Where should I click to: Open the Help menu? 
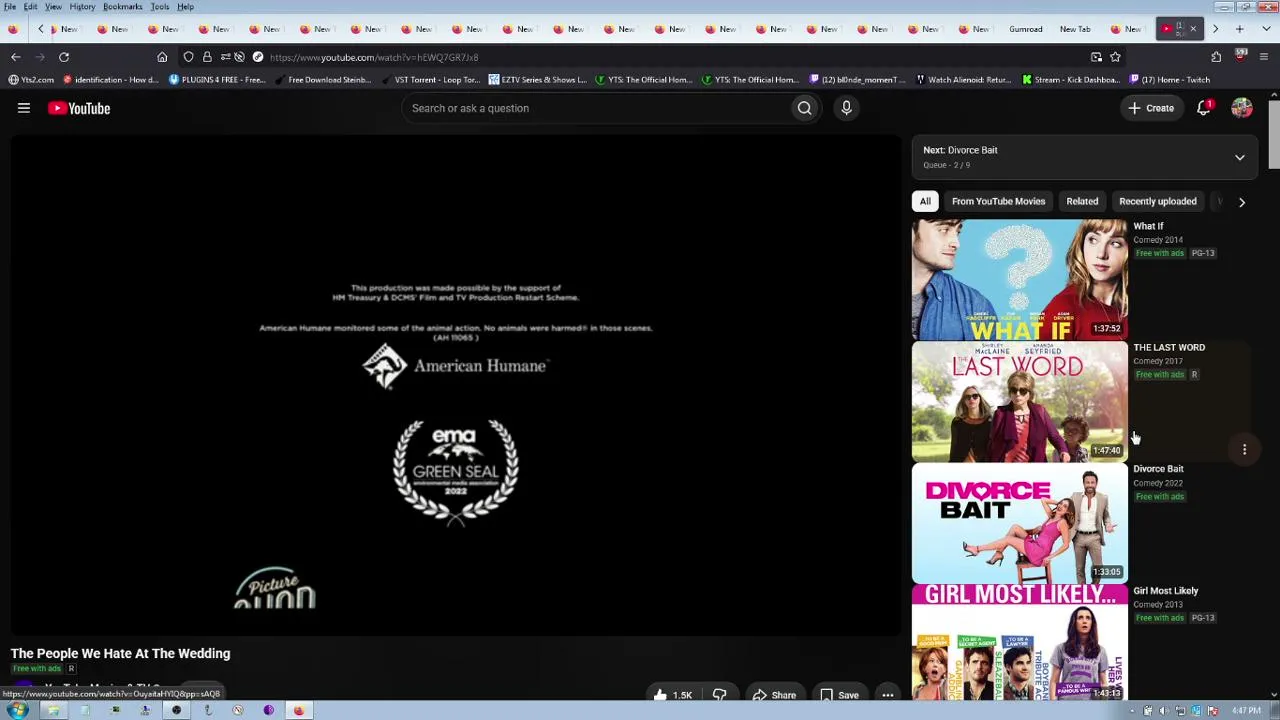click(x=186, y=7)
